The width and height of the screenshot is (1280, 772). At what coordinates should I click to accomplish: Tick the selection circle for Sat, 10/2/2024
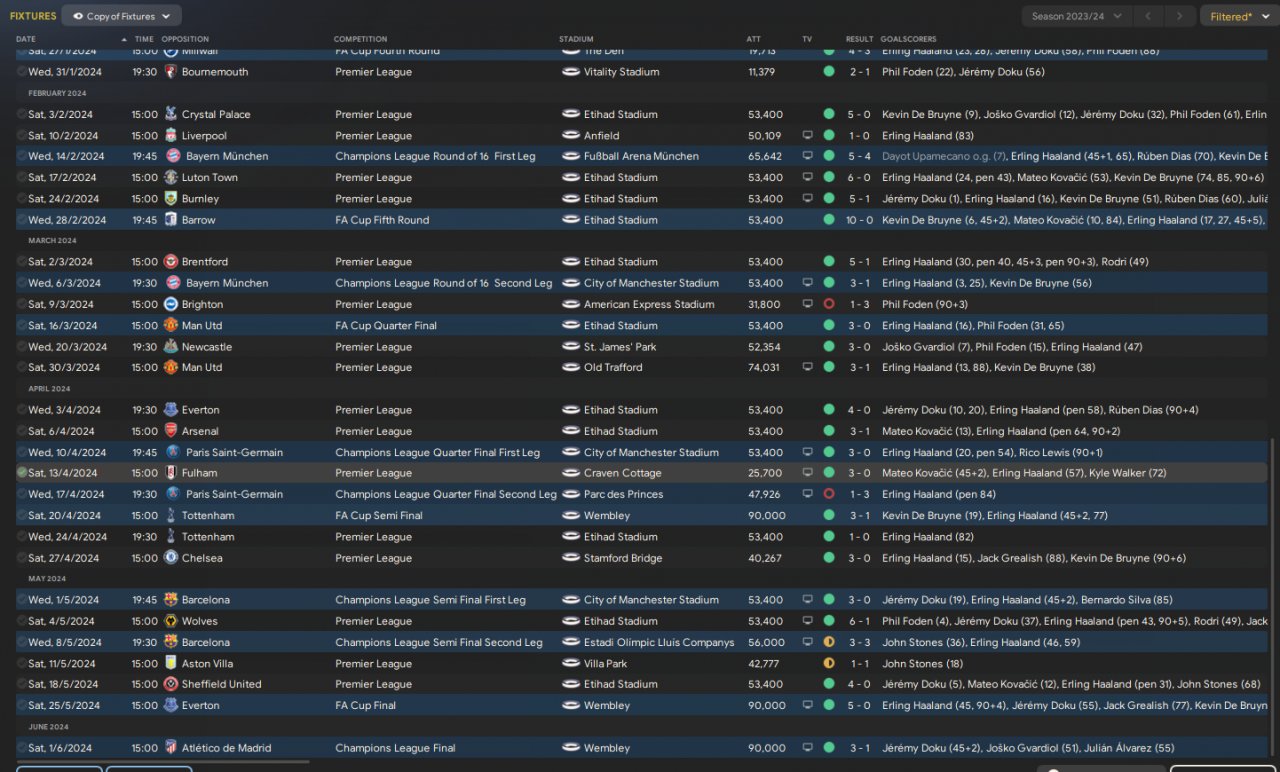tap(22, 135)
